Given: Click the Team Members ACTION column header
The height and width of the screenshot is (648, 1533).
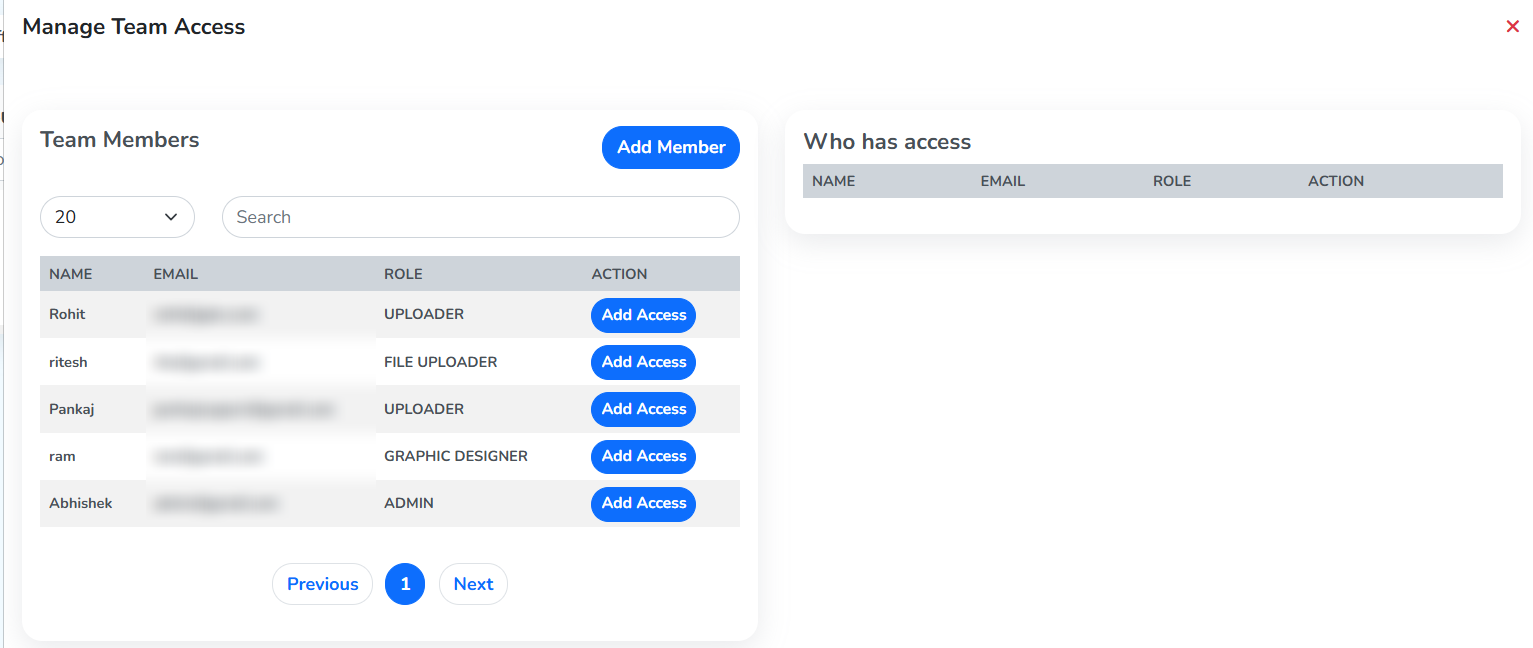Looking at the screenshot, I should 619,274.
